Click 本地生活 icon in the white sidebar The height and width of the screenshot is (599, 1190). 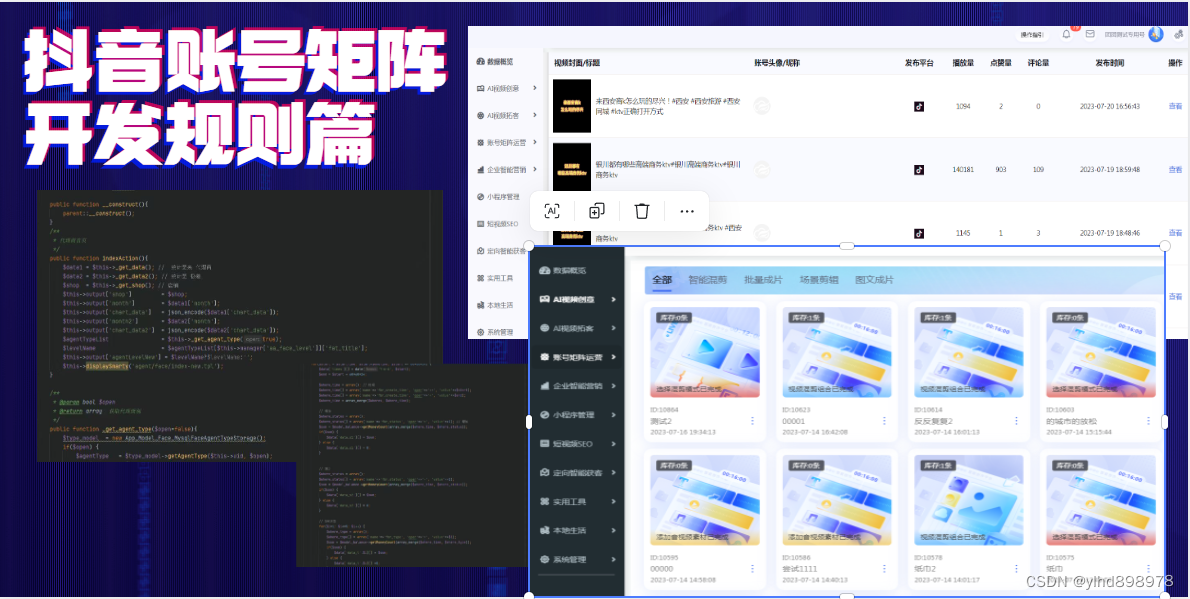tap(480, 305)
